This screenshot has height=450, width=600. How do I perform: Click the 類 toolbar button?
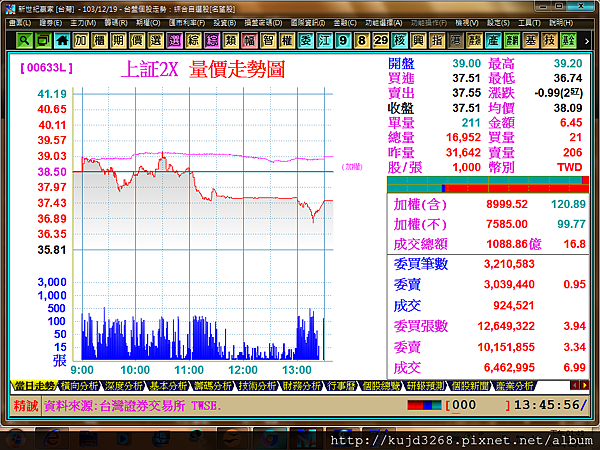point(230,40)
